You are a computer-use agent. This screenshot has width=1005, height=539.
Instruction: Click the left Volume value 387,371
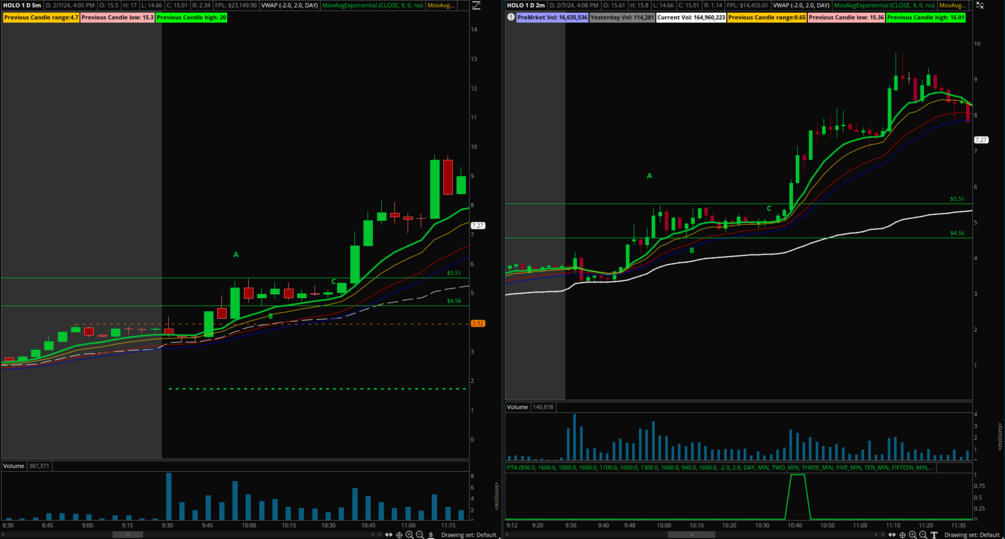pyautogui.click(x=39, y=466)
